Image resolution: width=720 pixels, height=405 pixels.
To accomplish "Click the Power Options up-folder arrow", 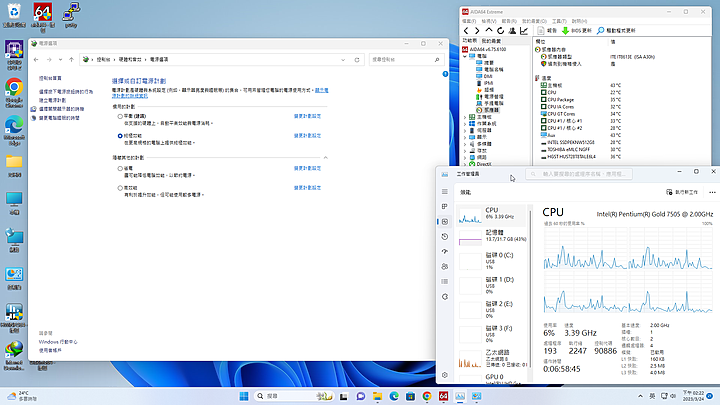I will [x=71, y=60].
